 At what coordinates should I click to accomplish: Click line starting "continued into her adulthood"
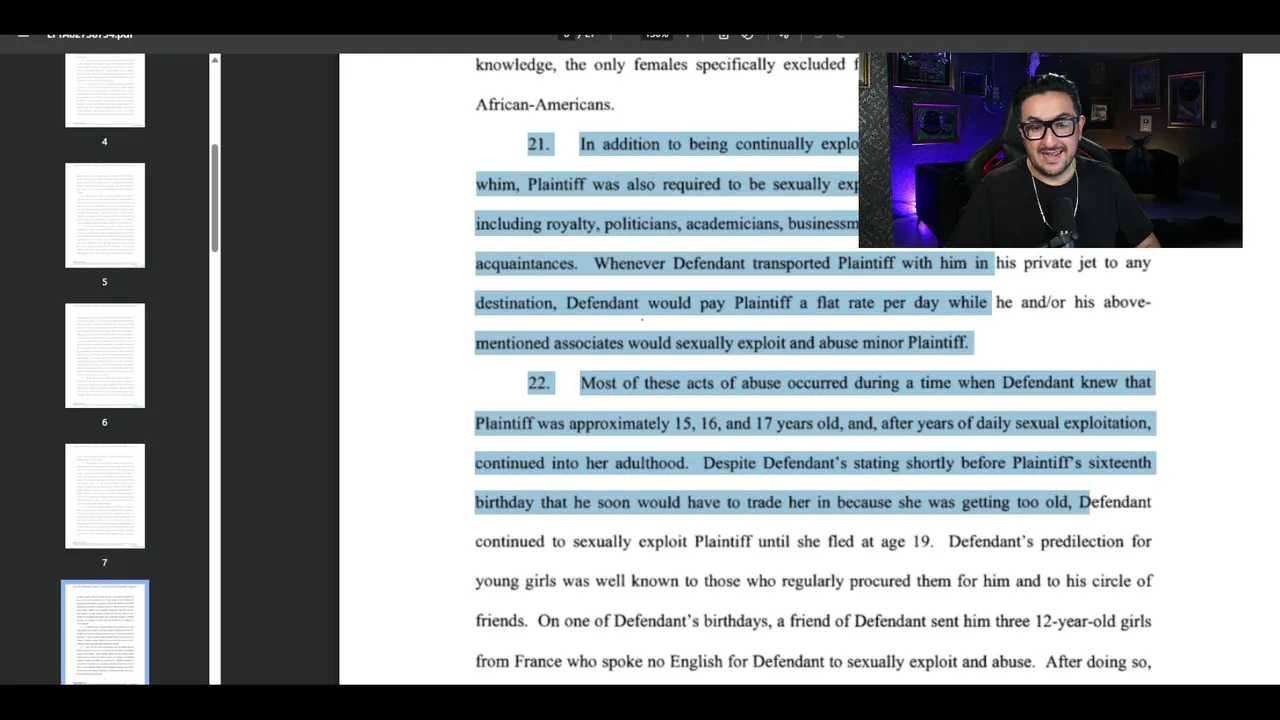click(x=813, y=463)
